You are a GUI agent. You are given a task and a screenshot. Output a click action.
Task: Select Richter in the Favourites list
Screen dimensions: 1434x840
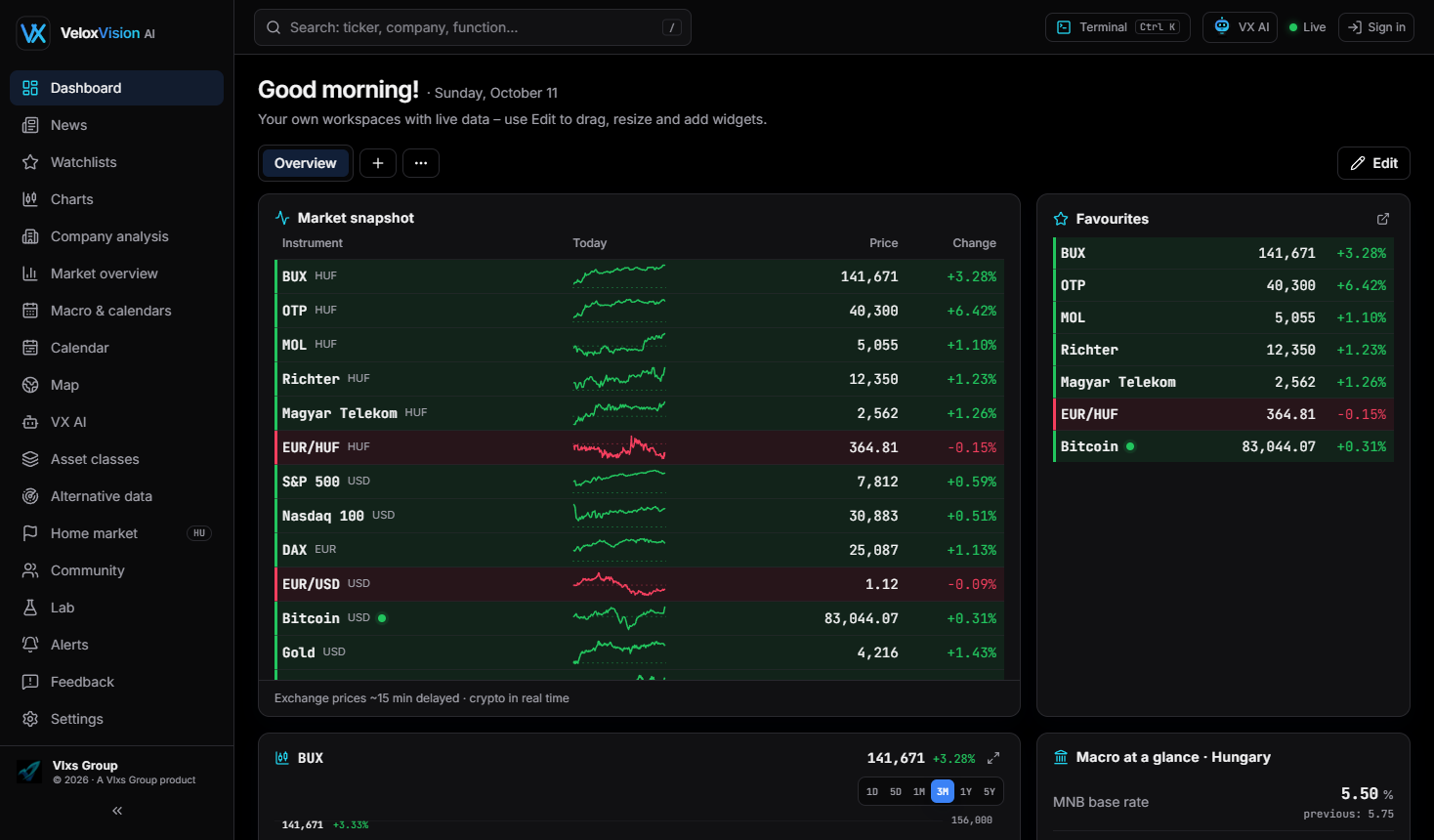pyautogui.click(x=1223, y=350)
